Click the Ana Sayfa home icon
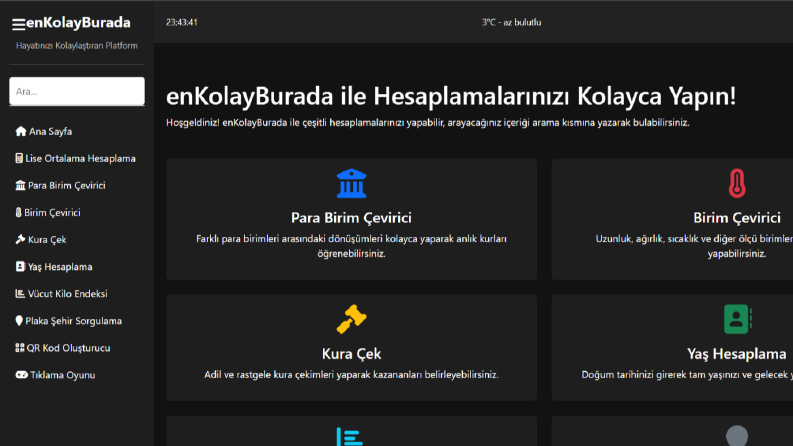The height and width of the screenshot is (446, 793). click(x=21, y=131)
